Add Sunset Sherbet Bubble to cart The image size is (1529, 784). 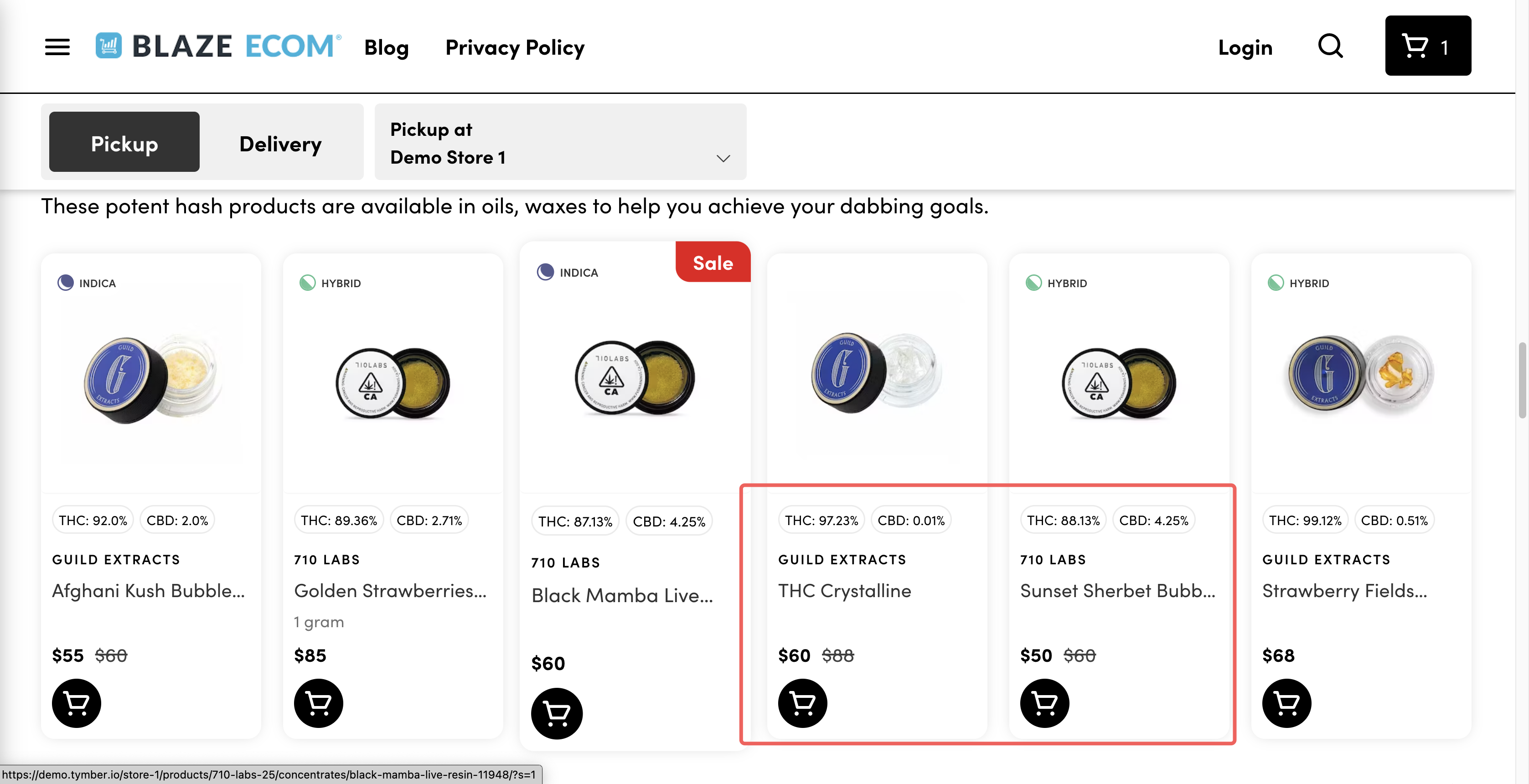[1045, 703]
